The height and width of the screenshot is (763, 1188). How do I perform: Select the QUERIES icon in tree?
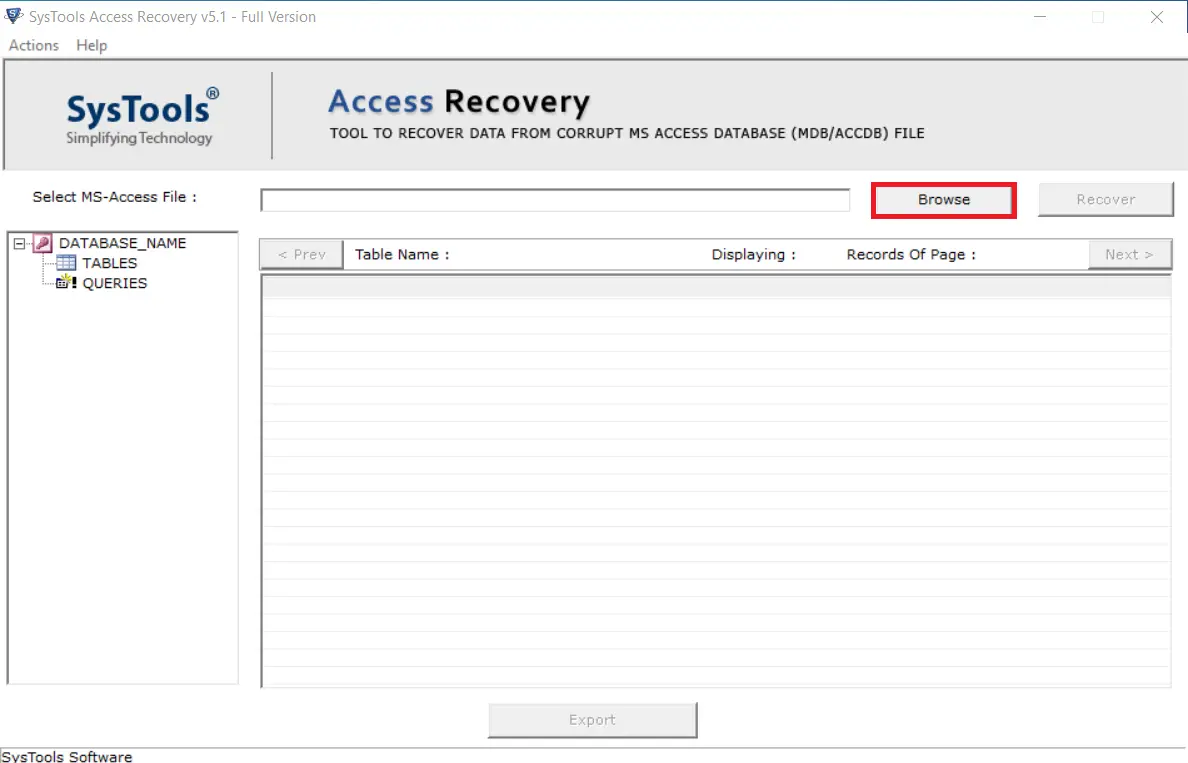coord(66,283)
